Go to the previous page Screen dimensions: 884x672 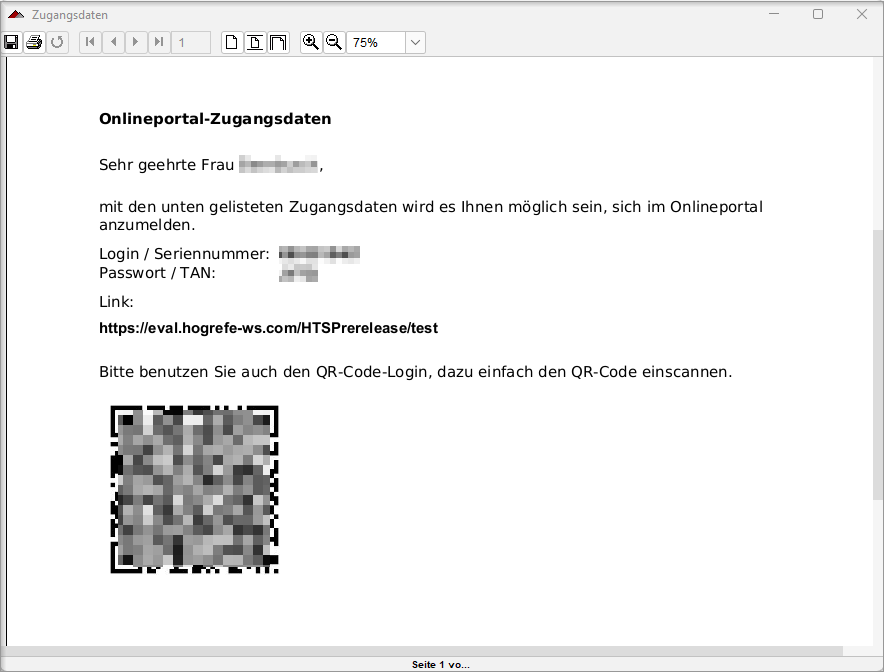tap(113, 42)
